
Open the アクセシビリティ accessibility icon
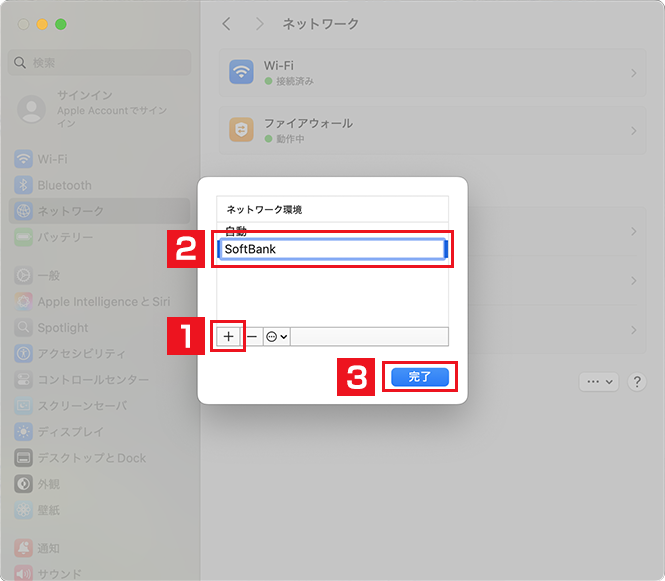click(x=23, y=353)
